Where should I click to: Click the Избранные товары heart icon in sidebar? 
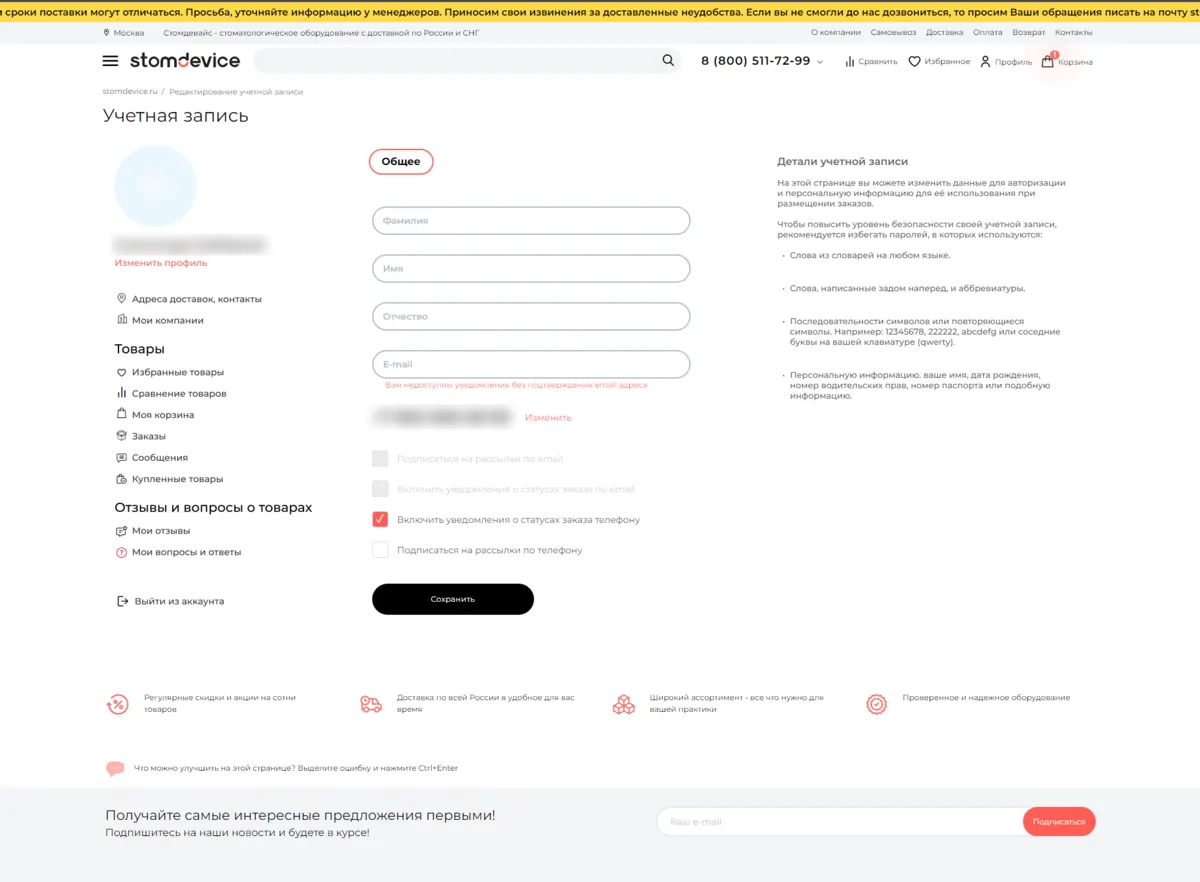[122, 372]
